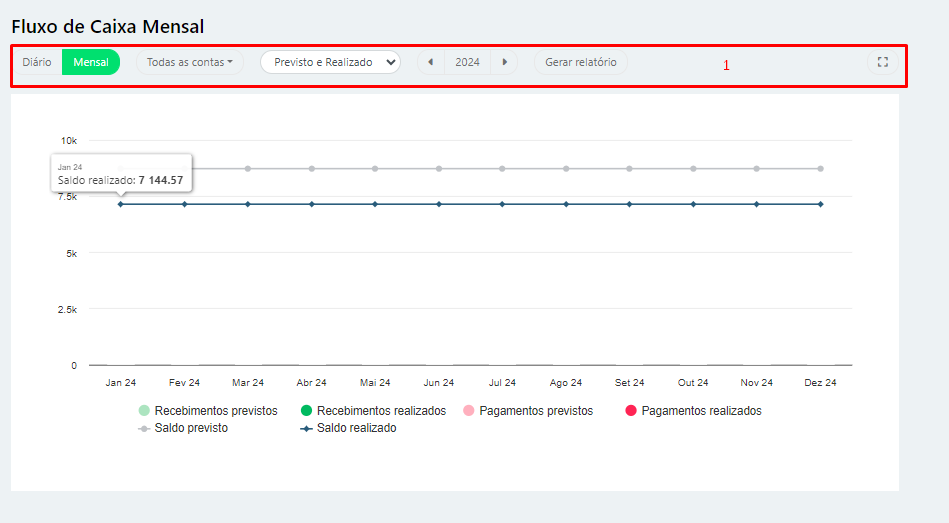Go to previous year arrow
This screenshot has width=949, height=523.
pos(430,62)
